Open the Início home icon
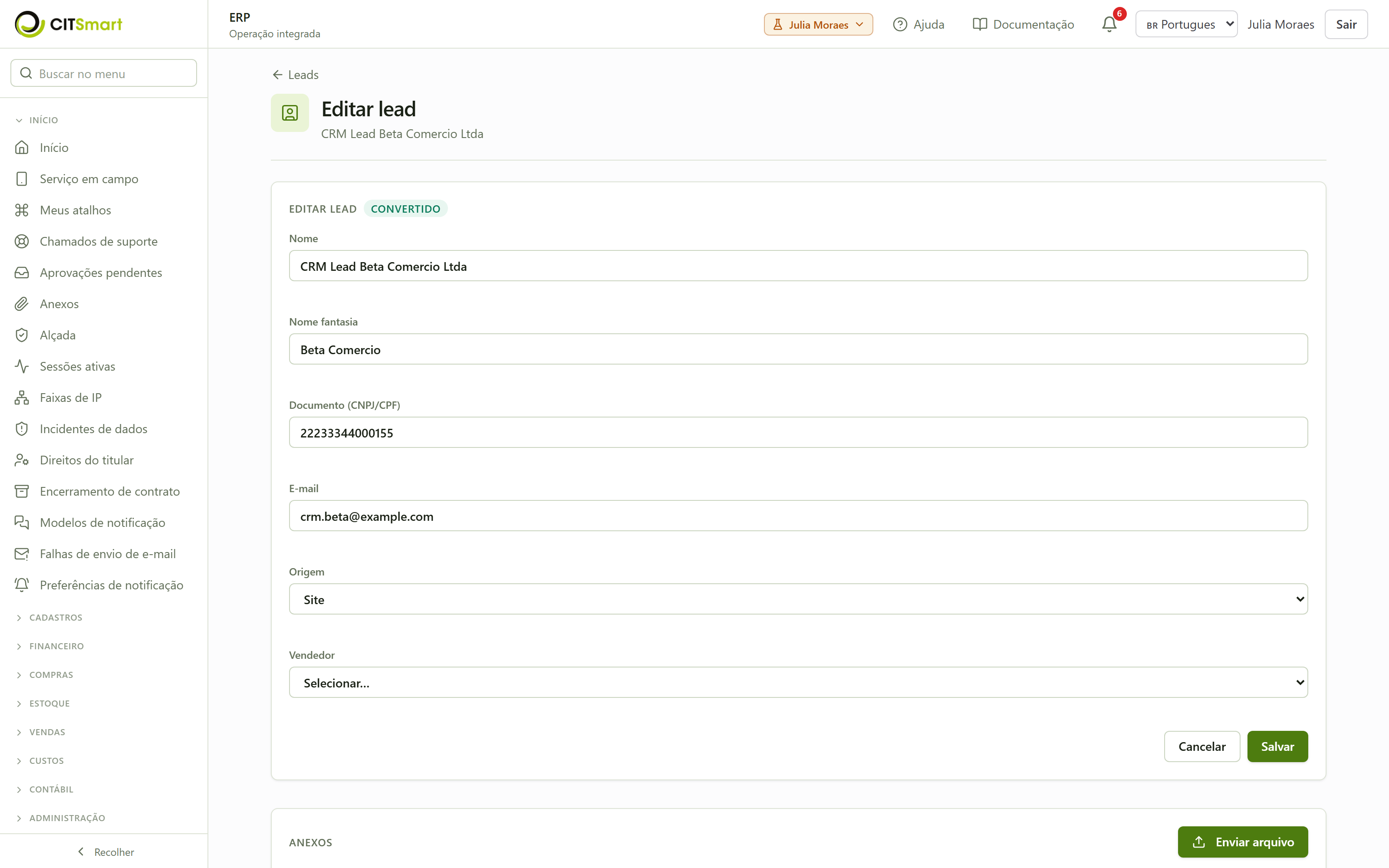 point(22,148)
